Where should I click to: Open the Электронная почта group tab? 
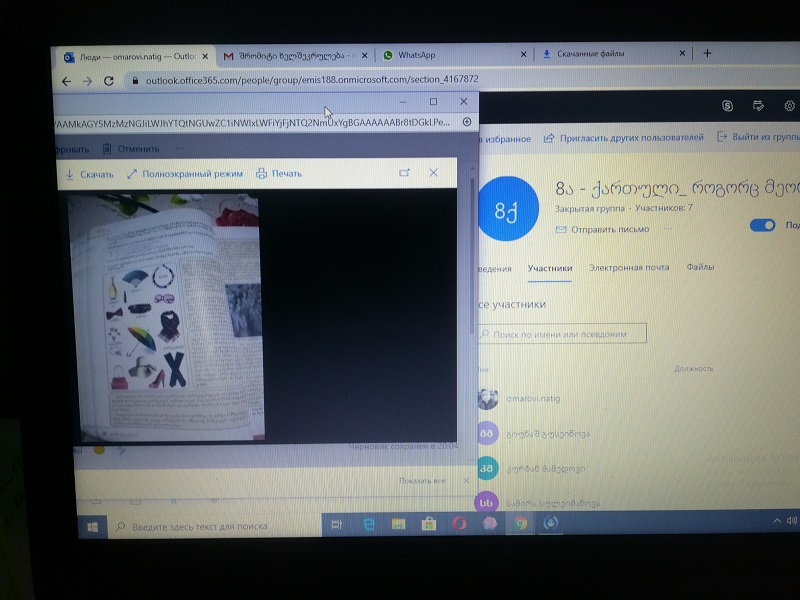(x=629, y=267)
